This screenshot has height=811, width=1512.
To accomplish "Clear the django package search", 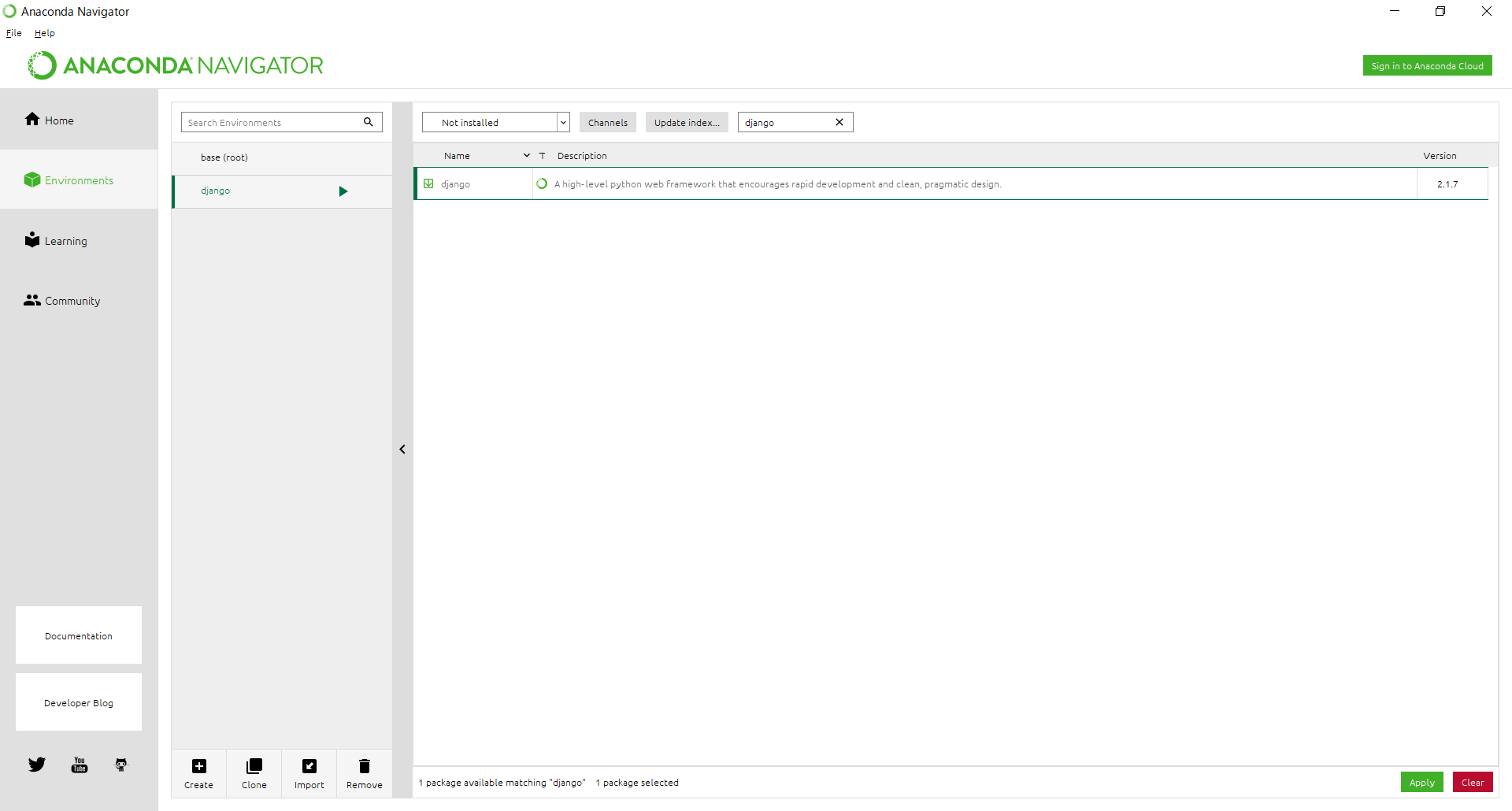I will click(839, 122).
